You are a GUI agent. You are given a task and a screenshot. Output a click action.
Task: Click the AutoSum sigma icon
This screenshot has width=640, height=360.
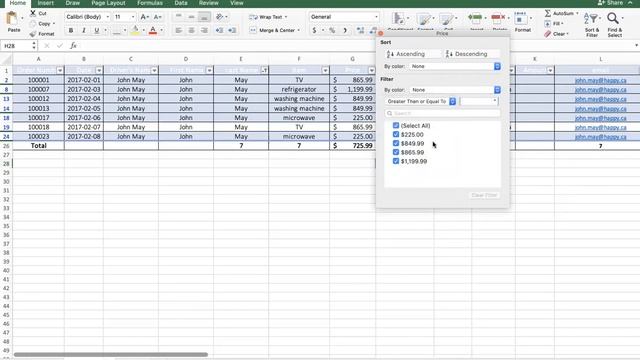548,13
